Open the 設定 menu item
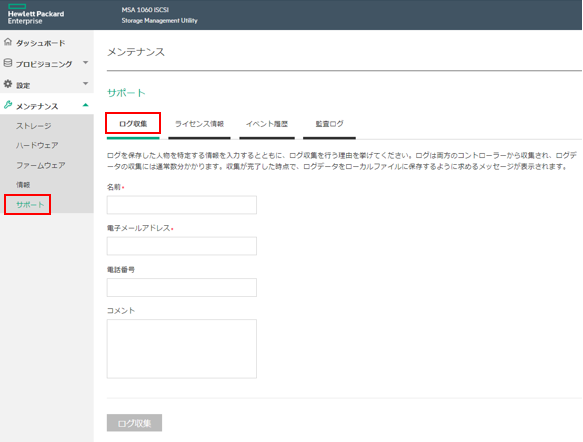The height and width of the screenshot is (442, 583). [x=23, y=86]
